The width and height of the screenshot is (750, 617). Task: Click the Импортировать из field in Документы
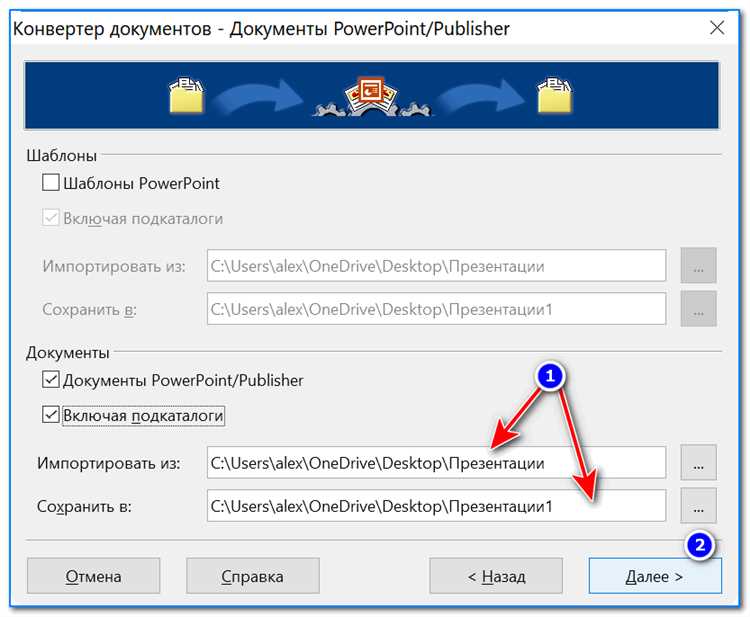[x=436, y=463]
